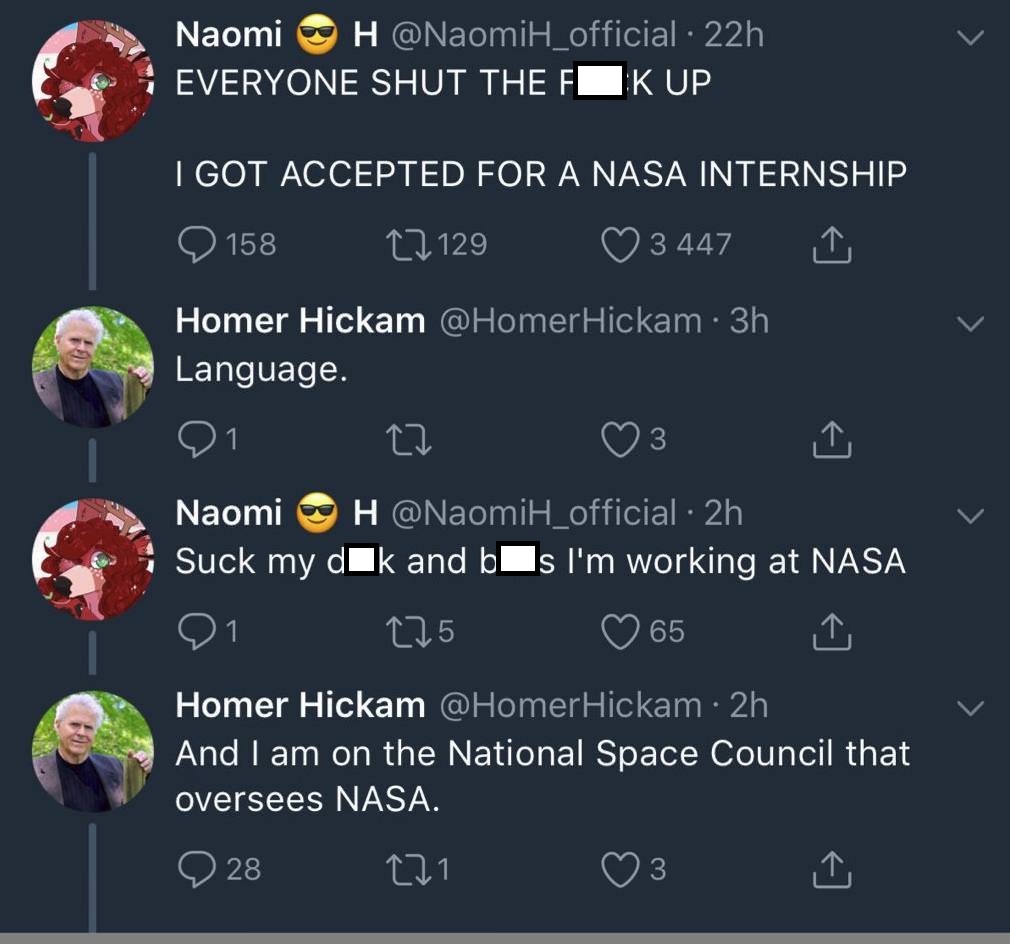
Task: Open @HomerHickam handle on "Language." tweet
Action: point(570,321)
